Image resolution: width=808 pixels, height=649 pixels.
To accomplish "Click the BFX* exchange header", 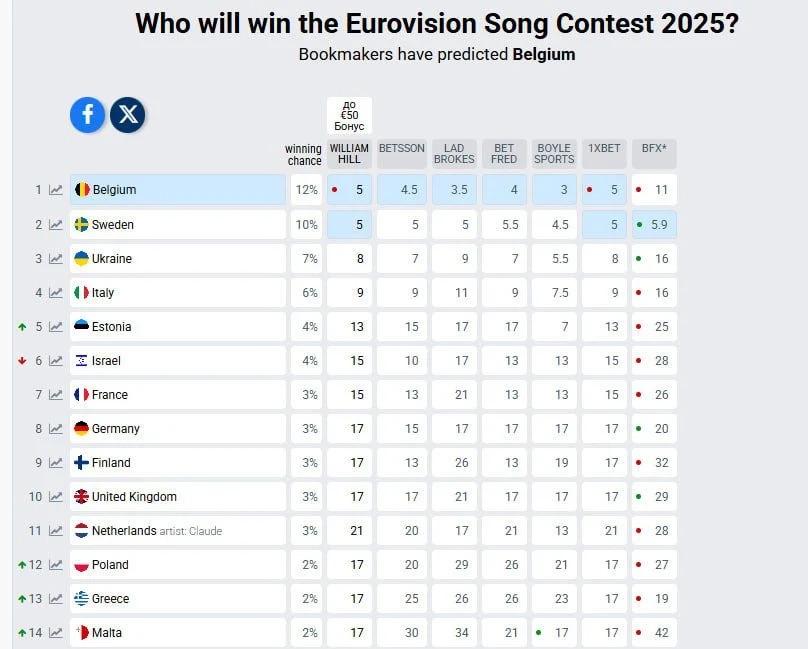I will [x=654, y=149].
